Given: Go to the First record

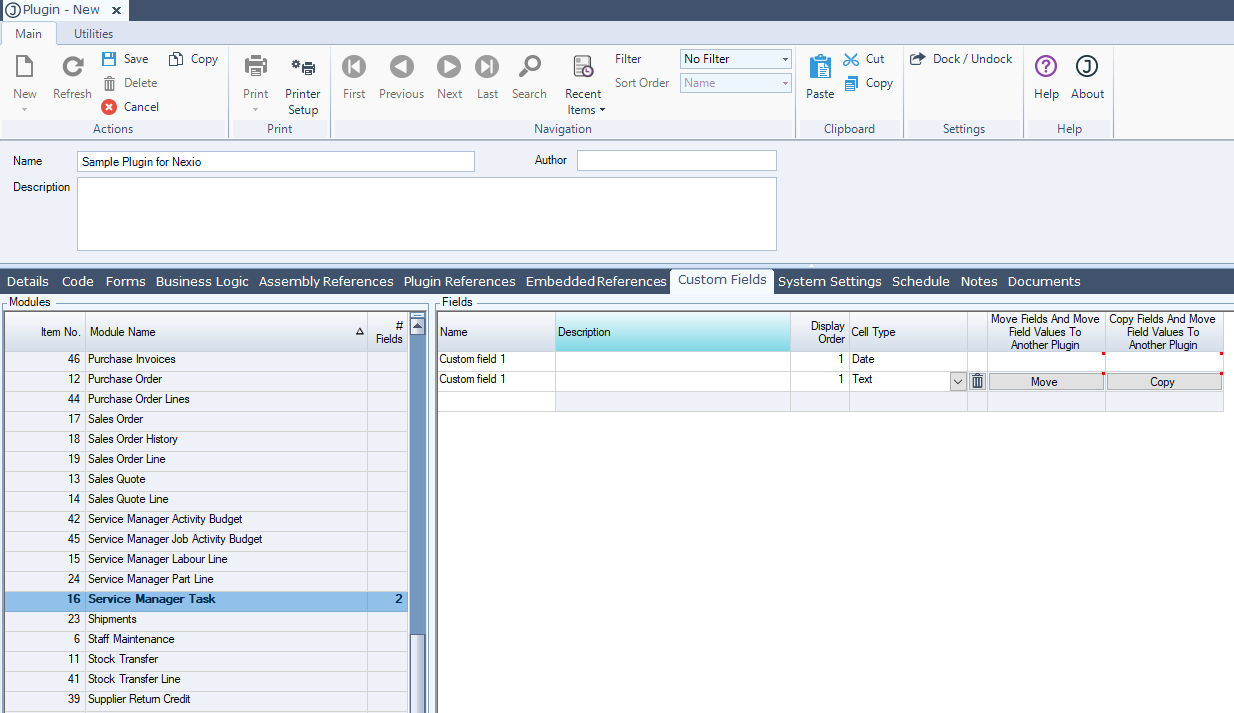Looking at the screenshot, I should [354, 67].
